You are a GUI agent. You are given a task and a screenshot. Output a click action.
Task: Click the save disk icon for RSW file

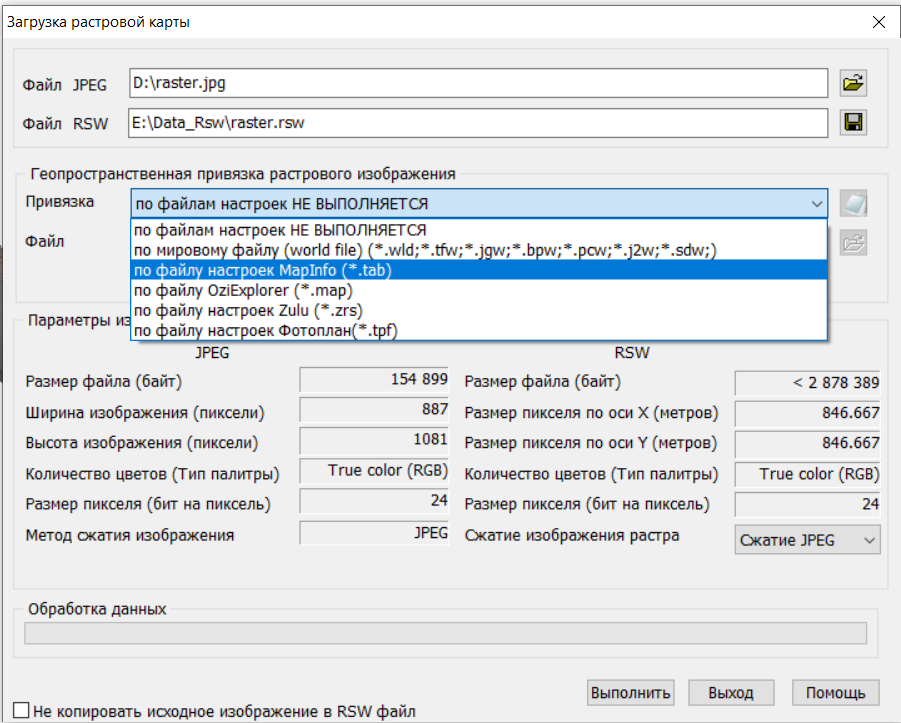pyautogui.click(x=853, y=123)
